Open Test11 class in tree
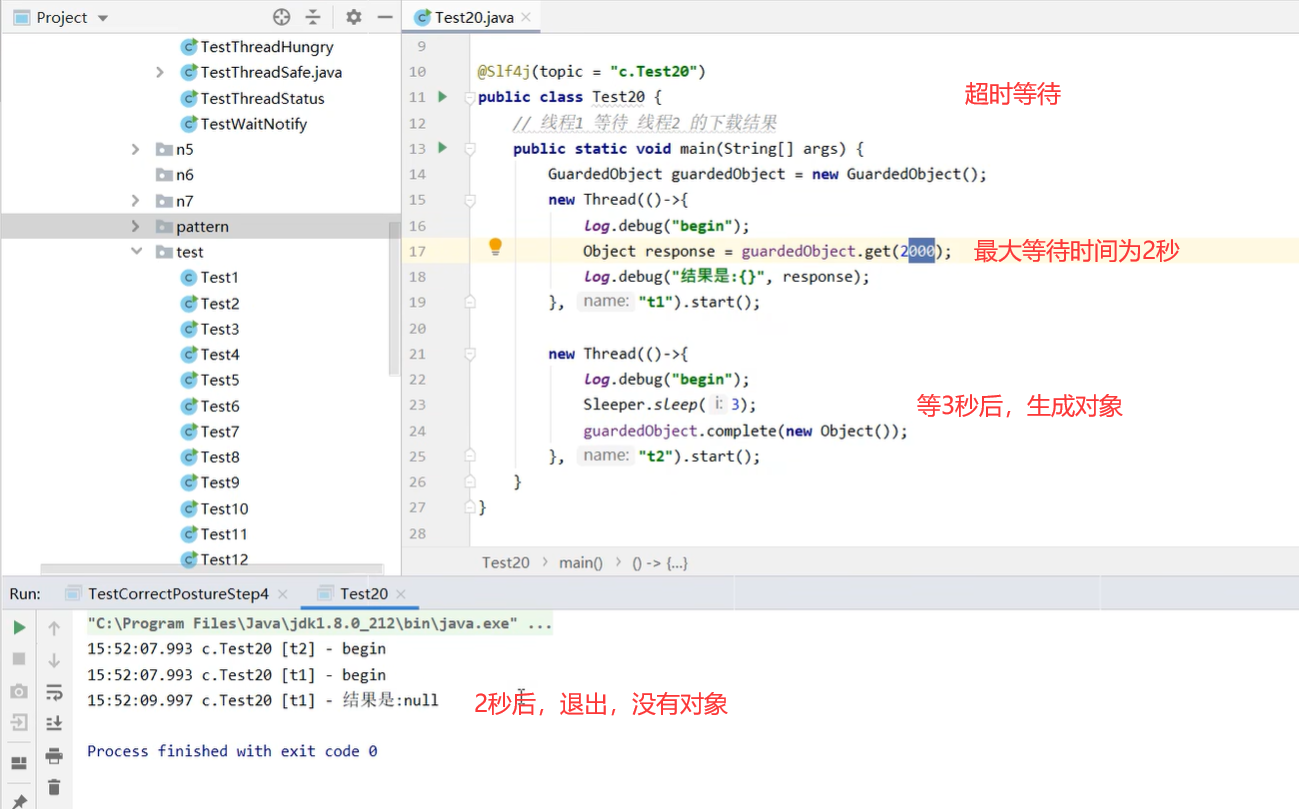Viewport: 1299px width, 809px height. [214, 534]
